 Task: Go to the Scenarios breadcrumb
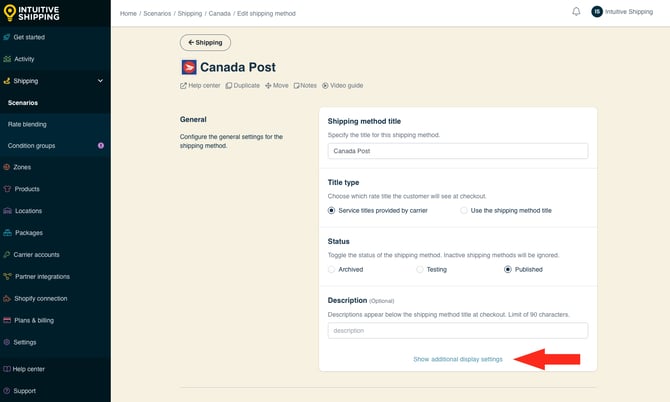coord(157,14)
